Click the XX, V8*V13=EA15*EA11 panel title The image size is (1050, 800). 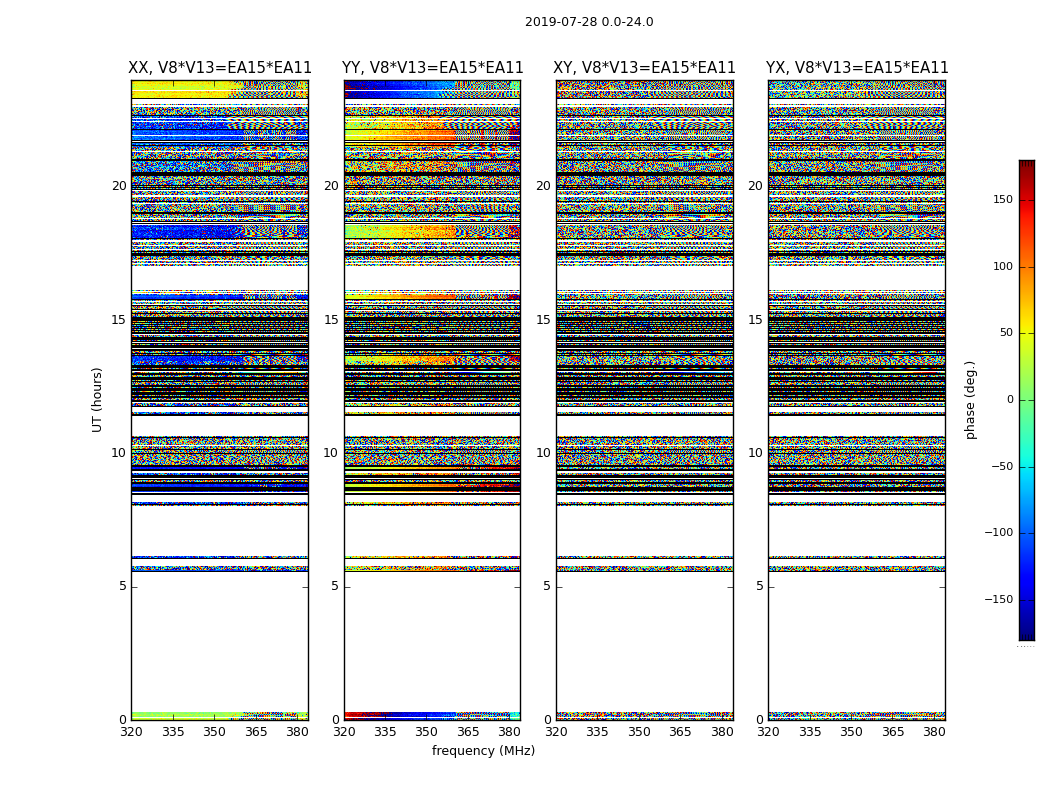pyautogui.click(x=220, y=68)
